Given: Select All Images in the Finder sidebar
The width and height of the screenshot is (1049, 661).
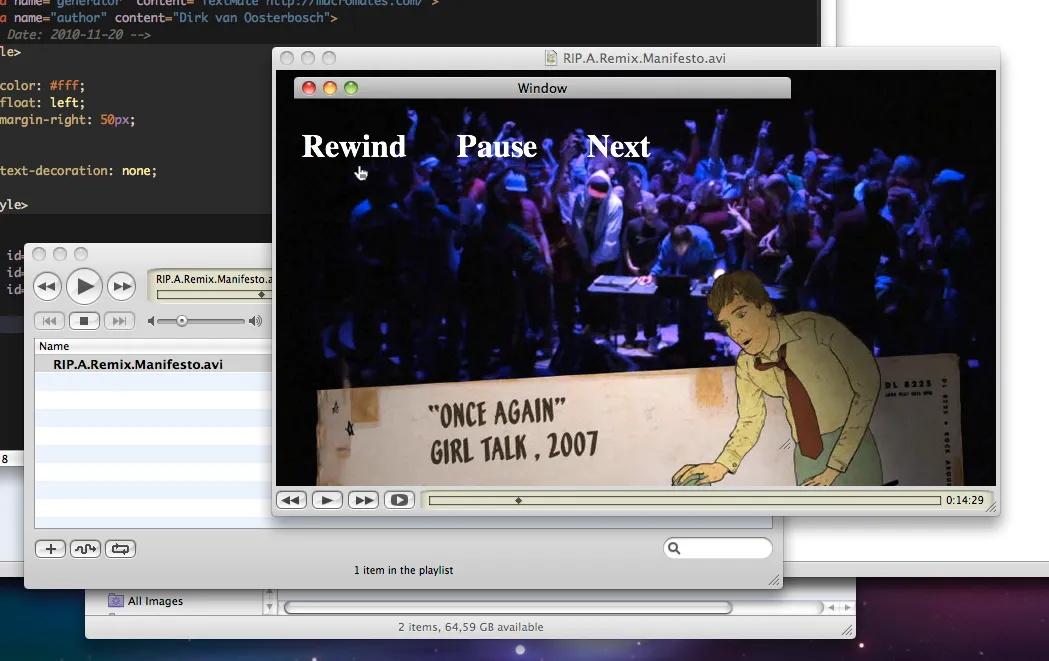Looking at the screenshot, I should (x=155, y=601).
